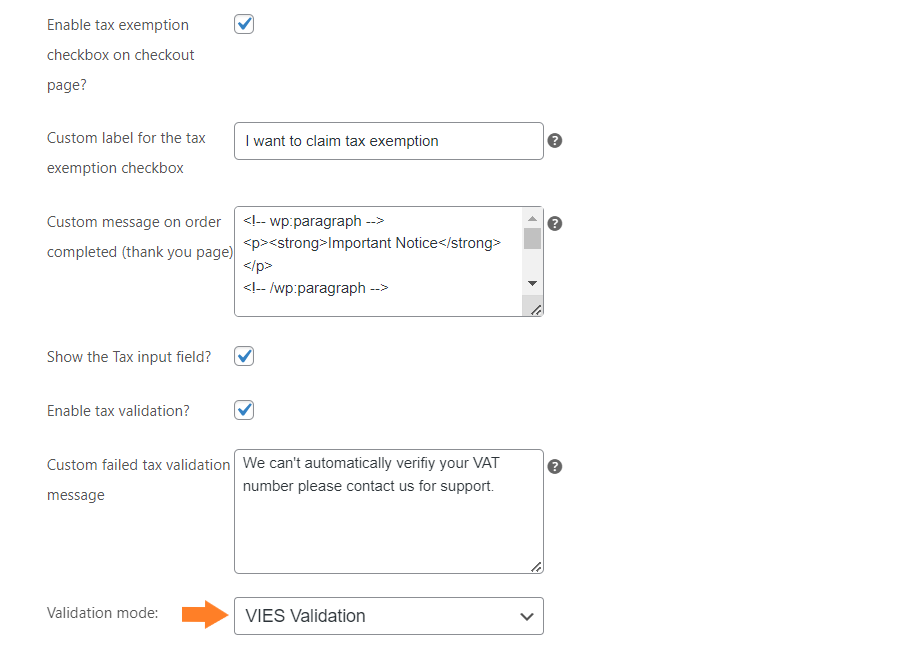
Task: Click the 'I want to claim tax exemption' field
Action: (389, 141)
